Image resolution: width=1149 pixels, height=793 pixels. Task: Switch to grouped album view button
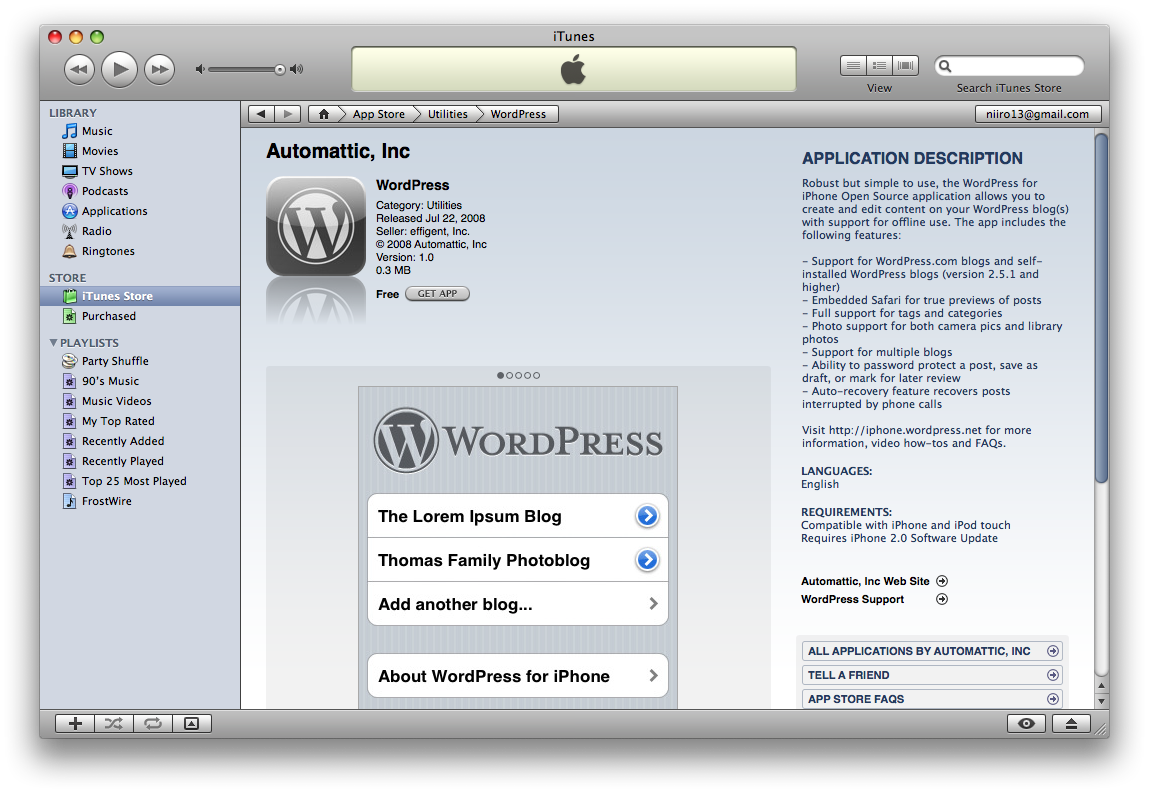click(x=879, y=66)
